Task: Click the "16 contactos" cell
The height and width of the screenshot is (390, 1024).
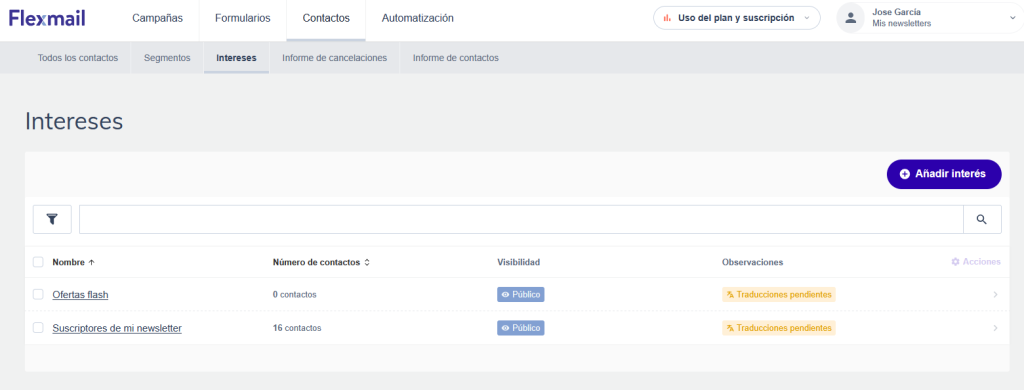Action: click(297, 328)
